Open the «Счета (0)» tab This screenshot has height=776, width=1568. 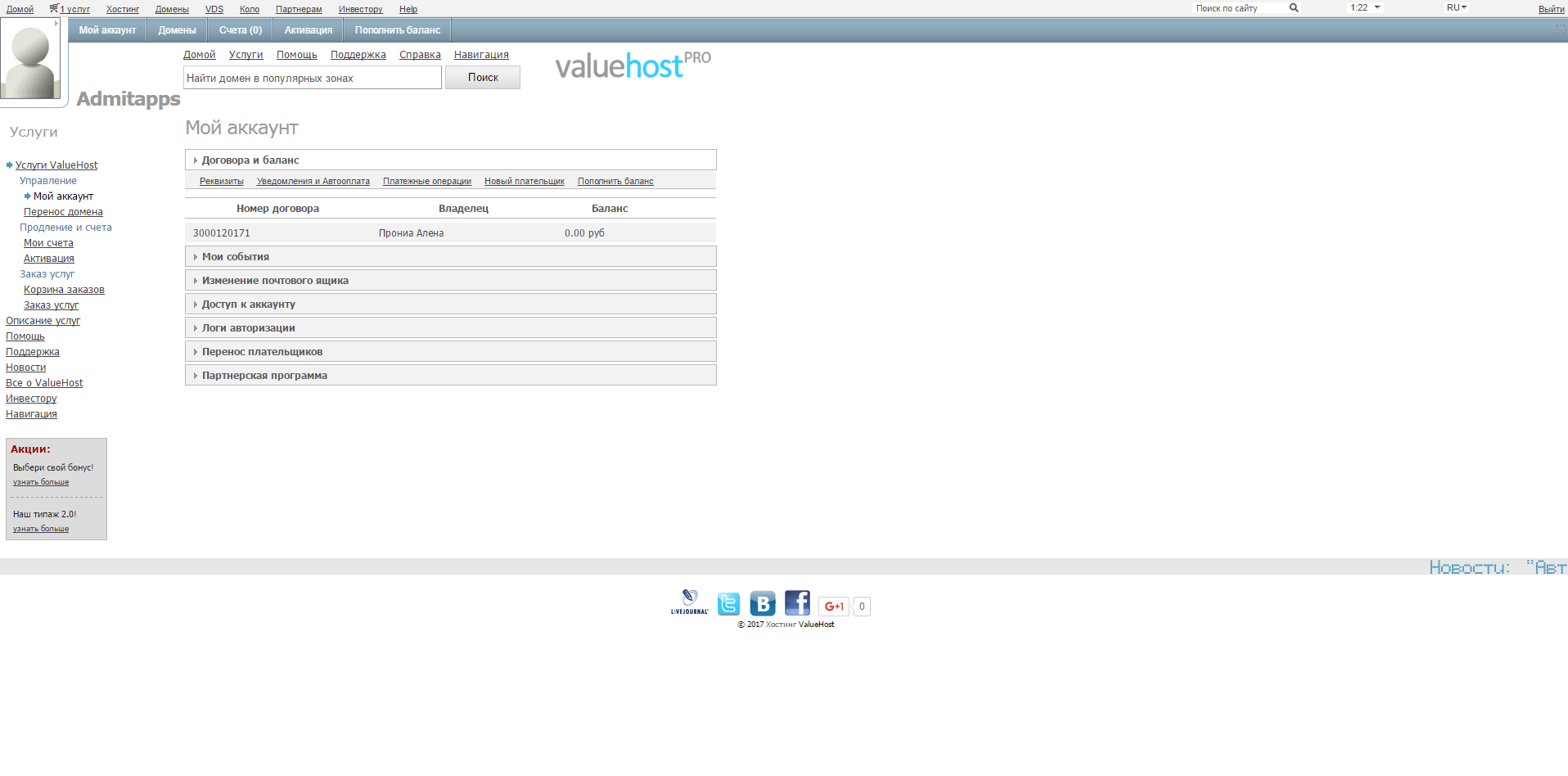click(239, 29)
